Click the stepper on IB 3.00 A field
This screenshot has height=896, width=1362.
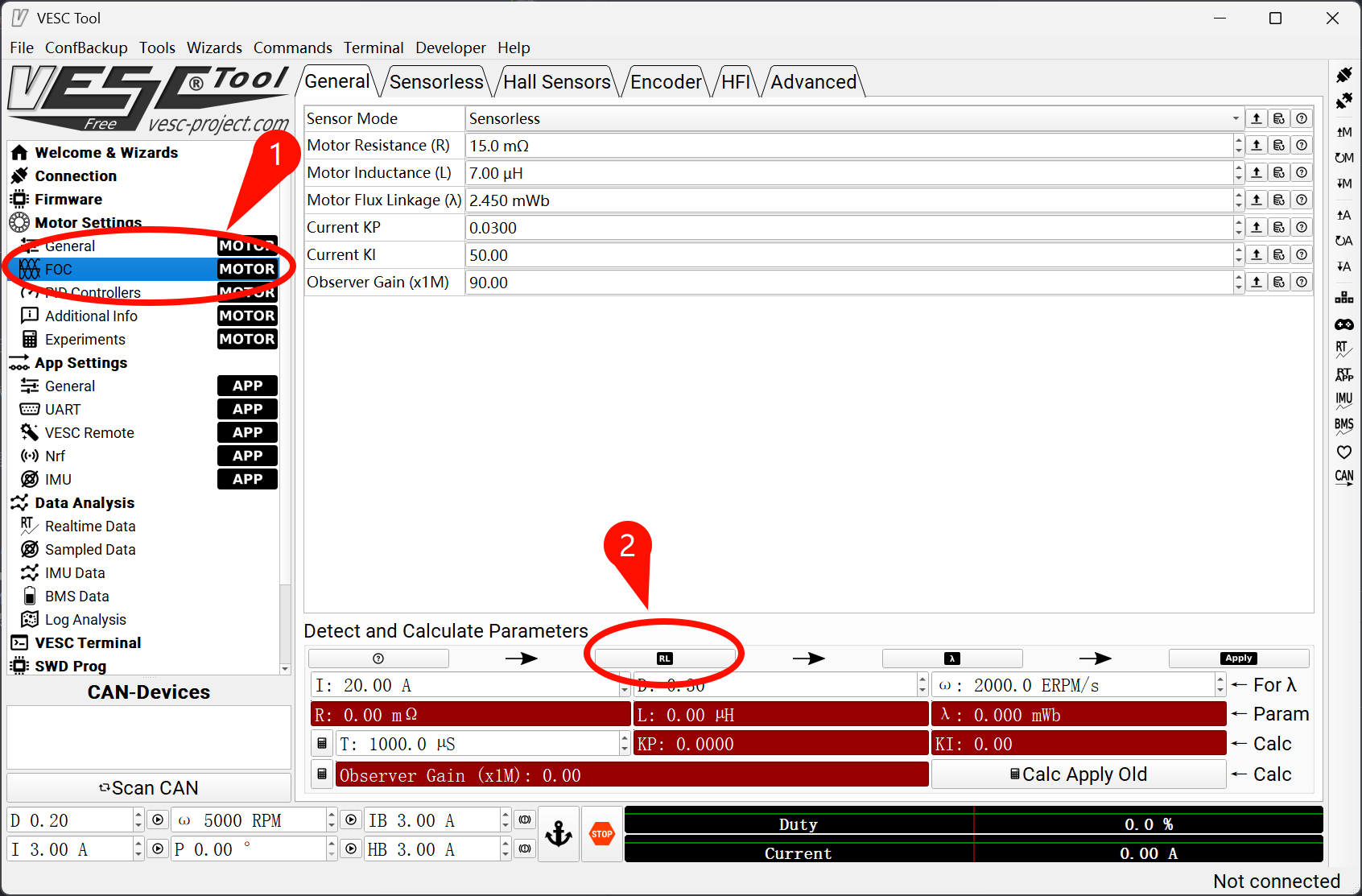coord(506,820)
